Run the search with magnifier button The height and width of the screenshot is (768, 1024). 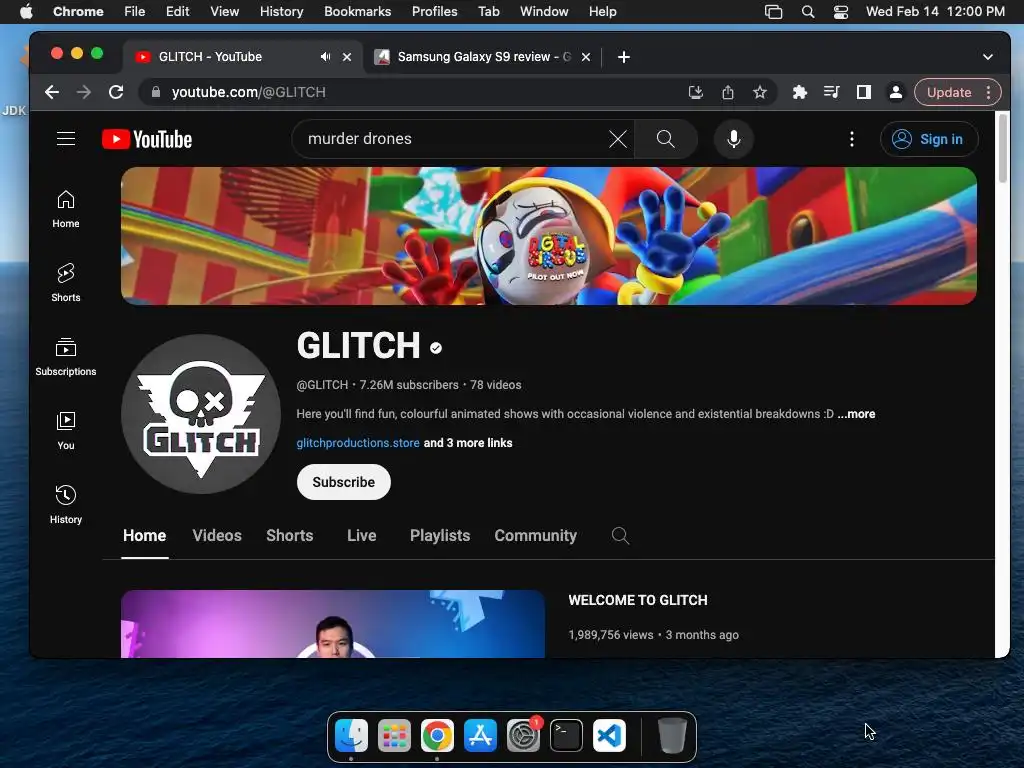pos(665,139)
